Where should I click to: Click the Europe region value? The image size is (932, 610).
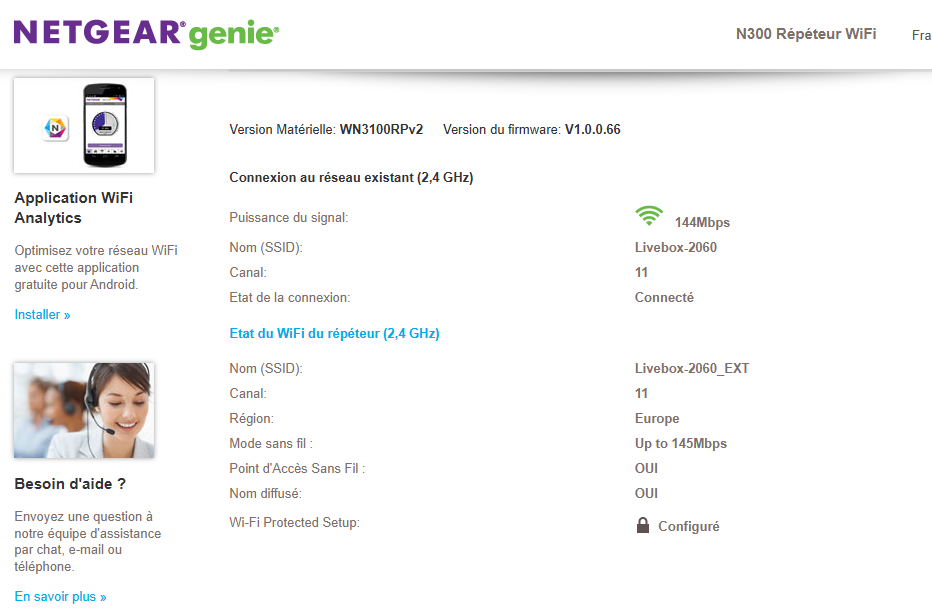pyautogui.click(x=657, y=419)
